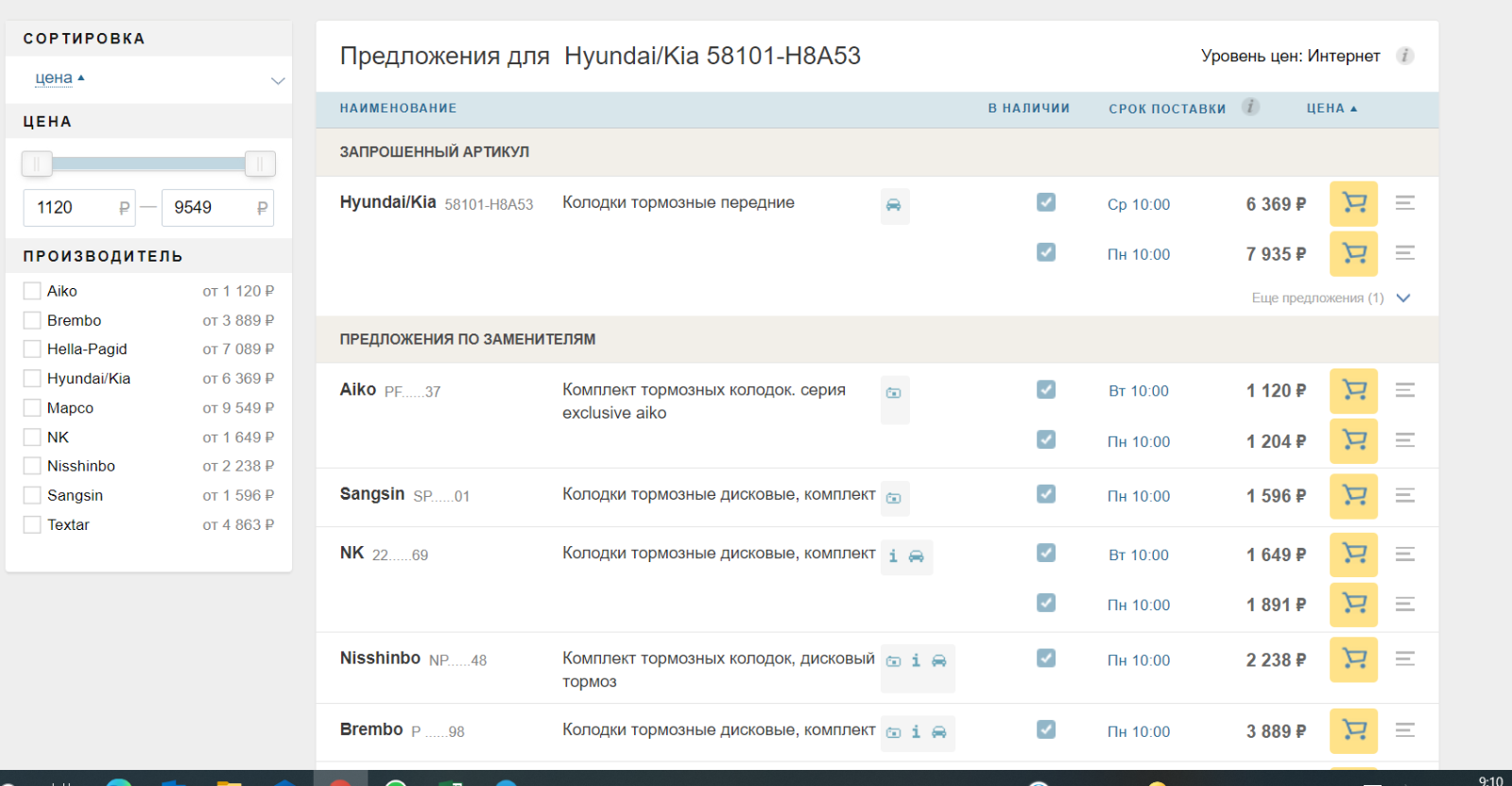Screen dimensions: 1512x786
Task: Add Nisshinbo 2 238 ₽ offer to cart
Action: [x=1353, y=659]
